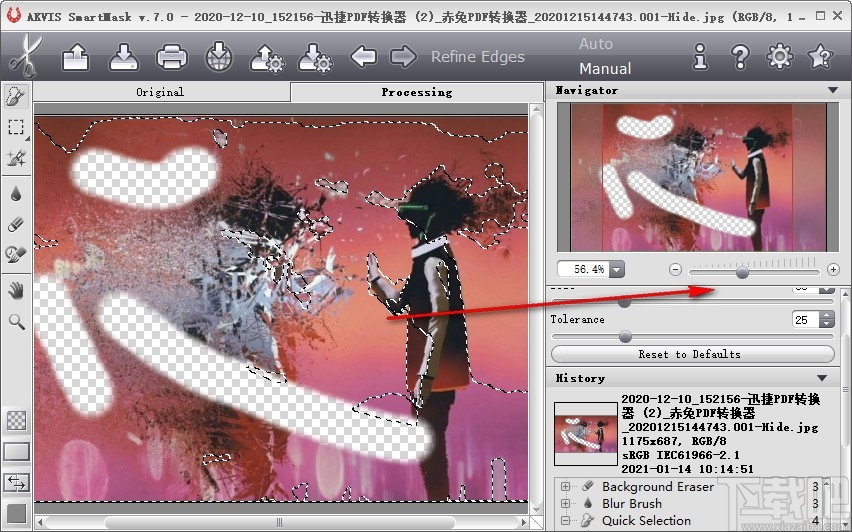Click the gray square color icon
852x532 pixels.
pyautogui.click(x=16, y=513)
